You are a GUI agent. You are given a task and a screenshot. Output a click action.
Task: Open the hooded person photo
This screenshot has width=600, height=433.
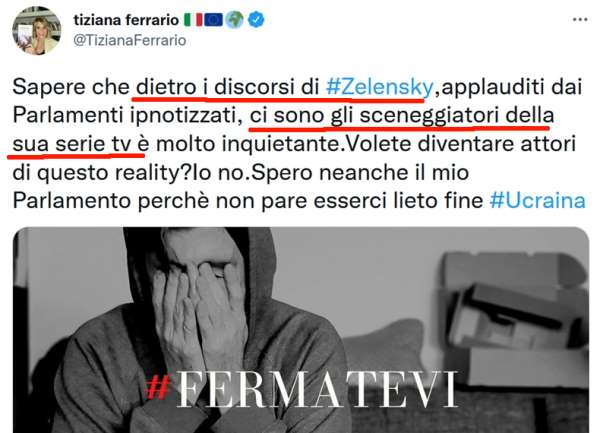[x=301, y=330]
